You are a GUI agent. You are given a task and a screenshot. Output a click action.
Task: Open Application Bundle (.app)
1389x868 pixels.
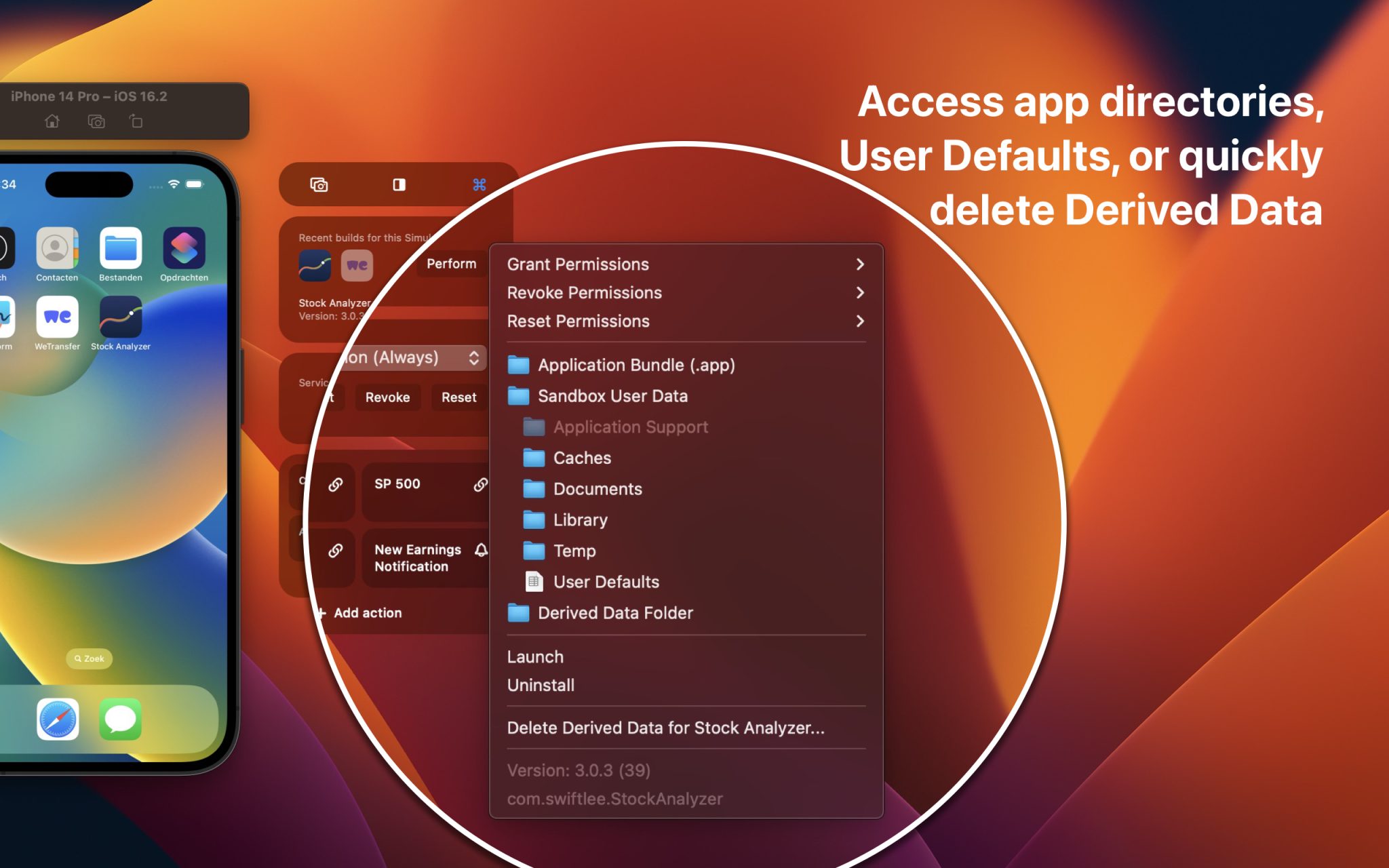pyautogui.click(x=686, y=366)
